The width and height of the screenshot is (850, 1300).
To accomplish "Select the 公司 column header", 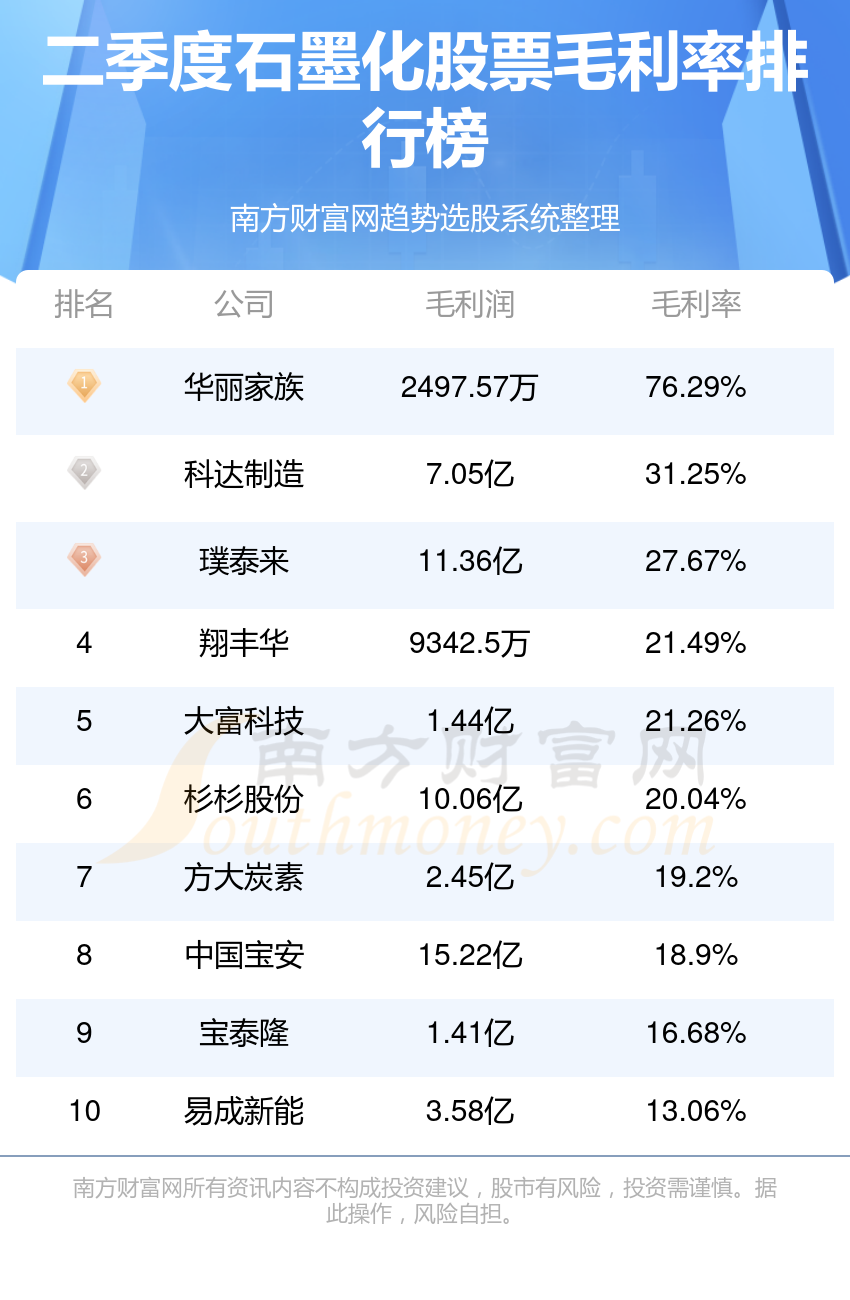I will tap(243, 304).
